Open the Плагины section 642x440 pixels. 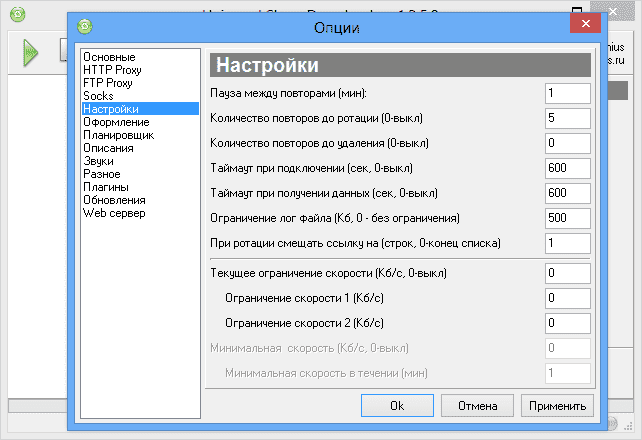105,187
